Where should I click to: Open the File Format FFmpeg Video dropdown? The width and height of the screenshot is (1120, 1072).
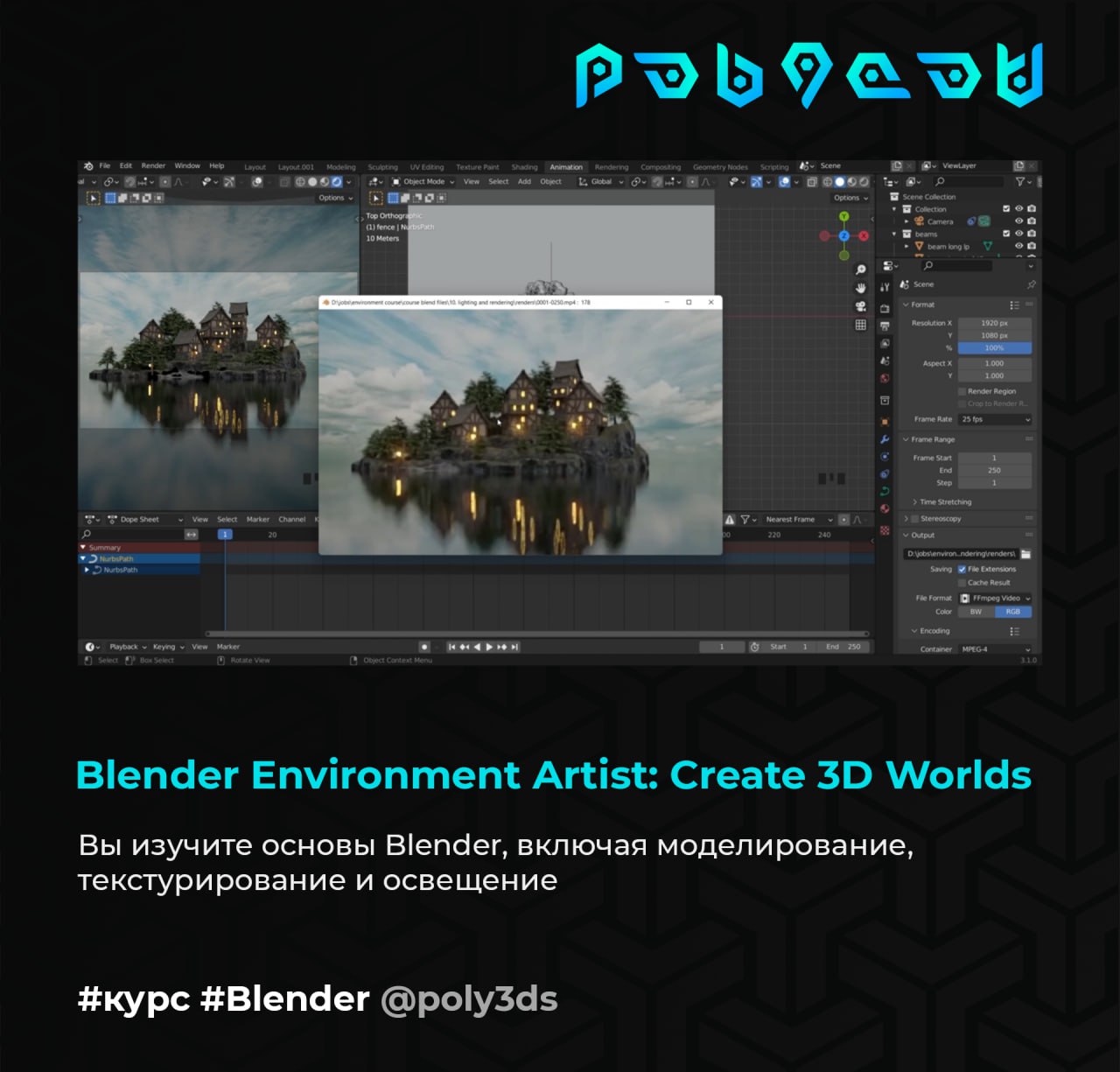point(995,599)
